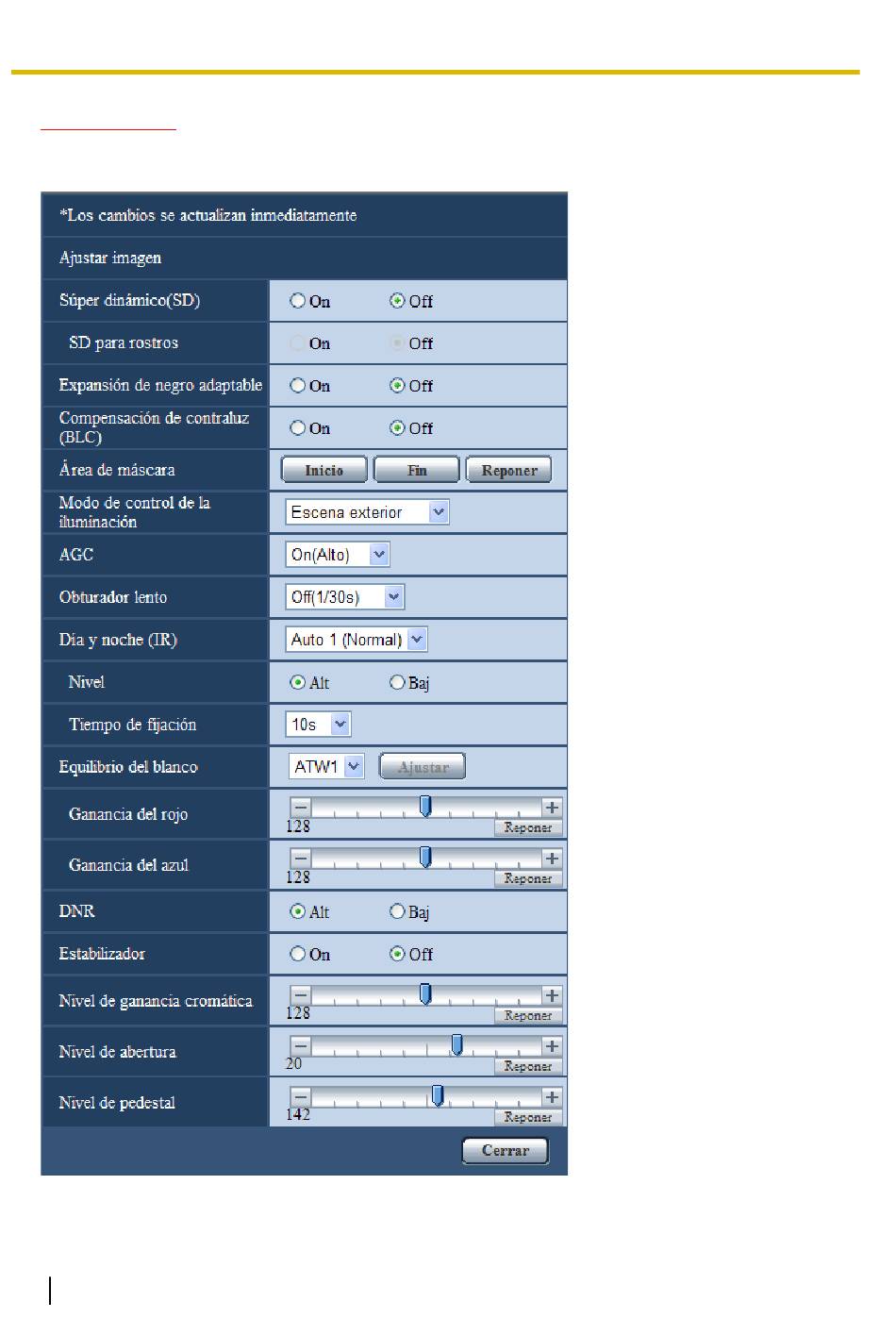Screen dimensions: 896x1318
Task: Click Fin for Área de máscara
Action: click(x=417, y=470)
